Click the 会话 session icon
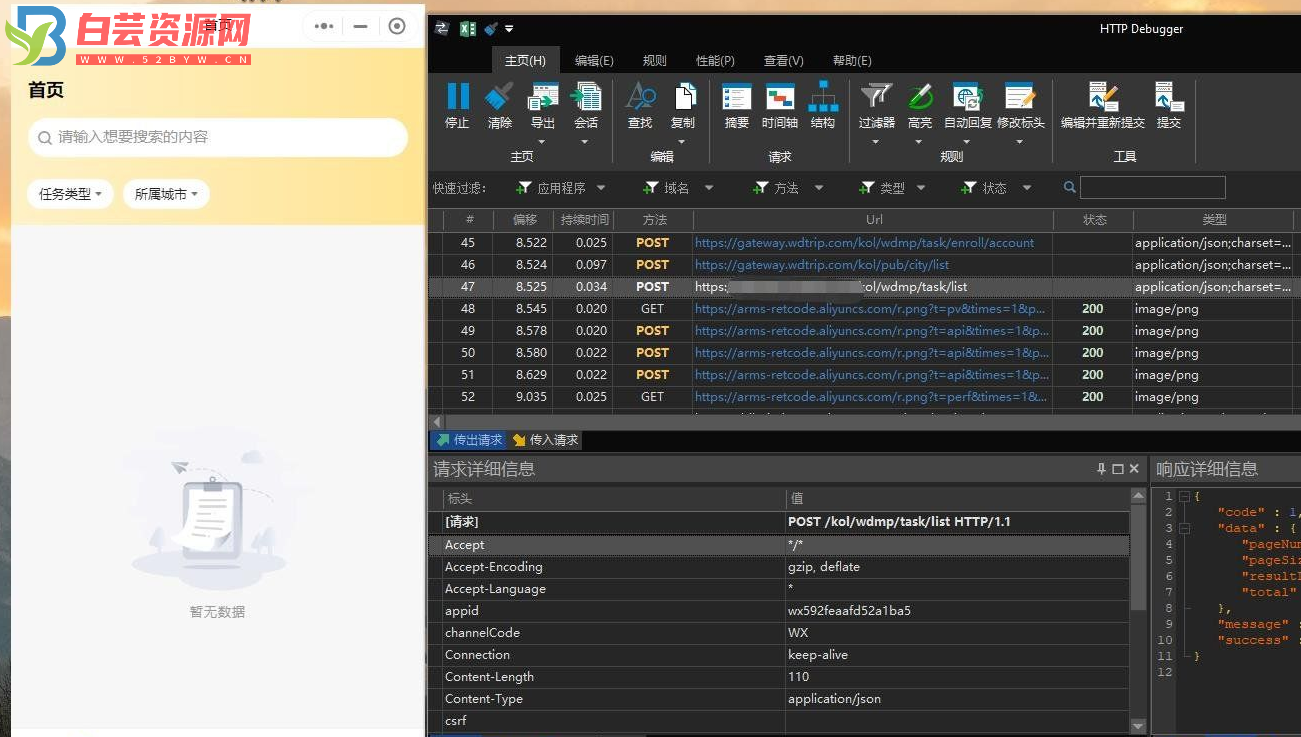1301x737 pixels. [x=586, y=96]
